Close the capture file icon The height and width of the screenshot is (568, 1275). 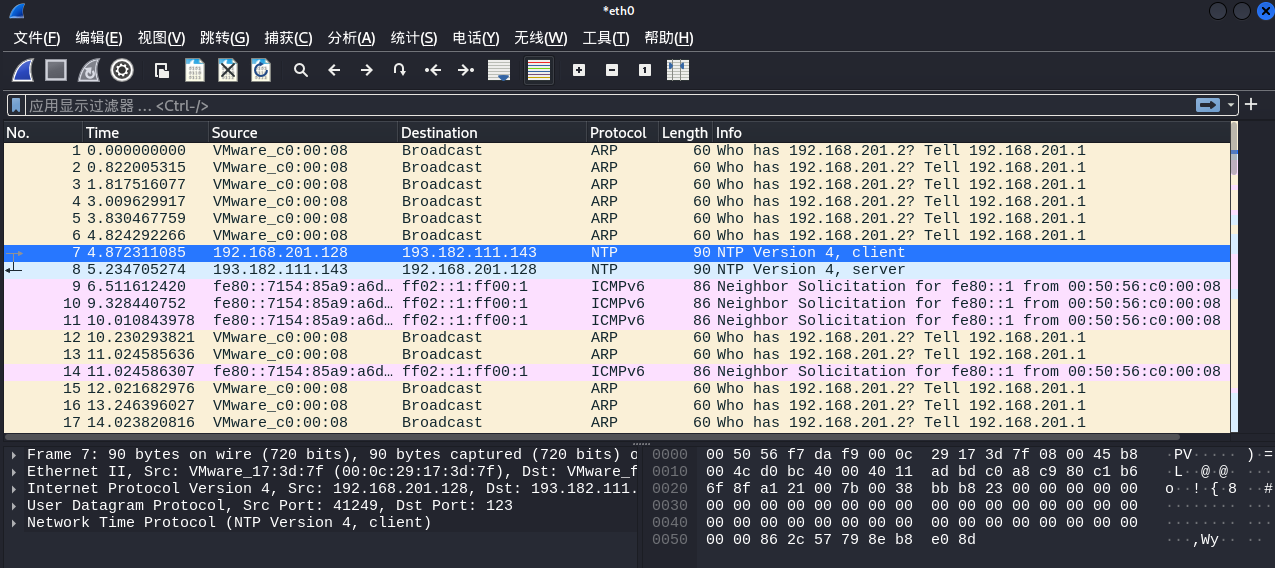pyautogui.click(x=228, y=70)
